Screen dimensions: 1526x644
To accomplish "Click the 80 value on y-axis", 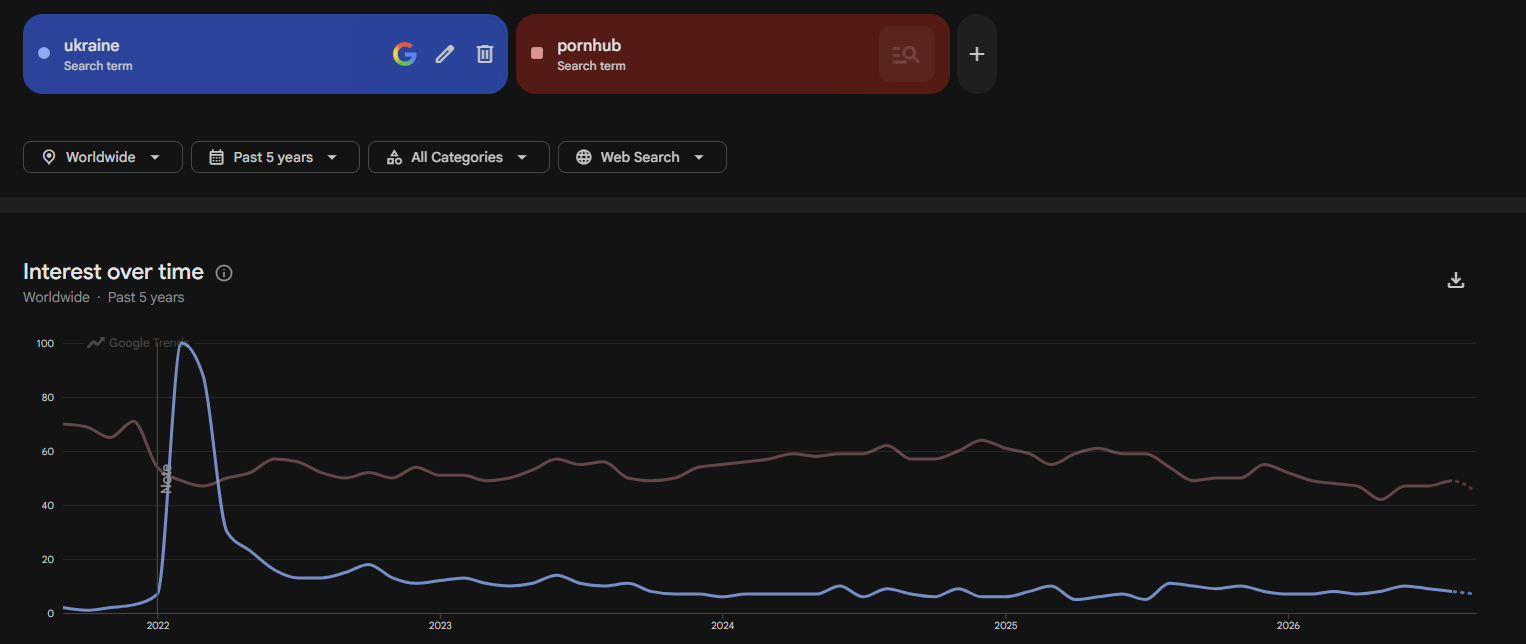I will 47,397.
